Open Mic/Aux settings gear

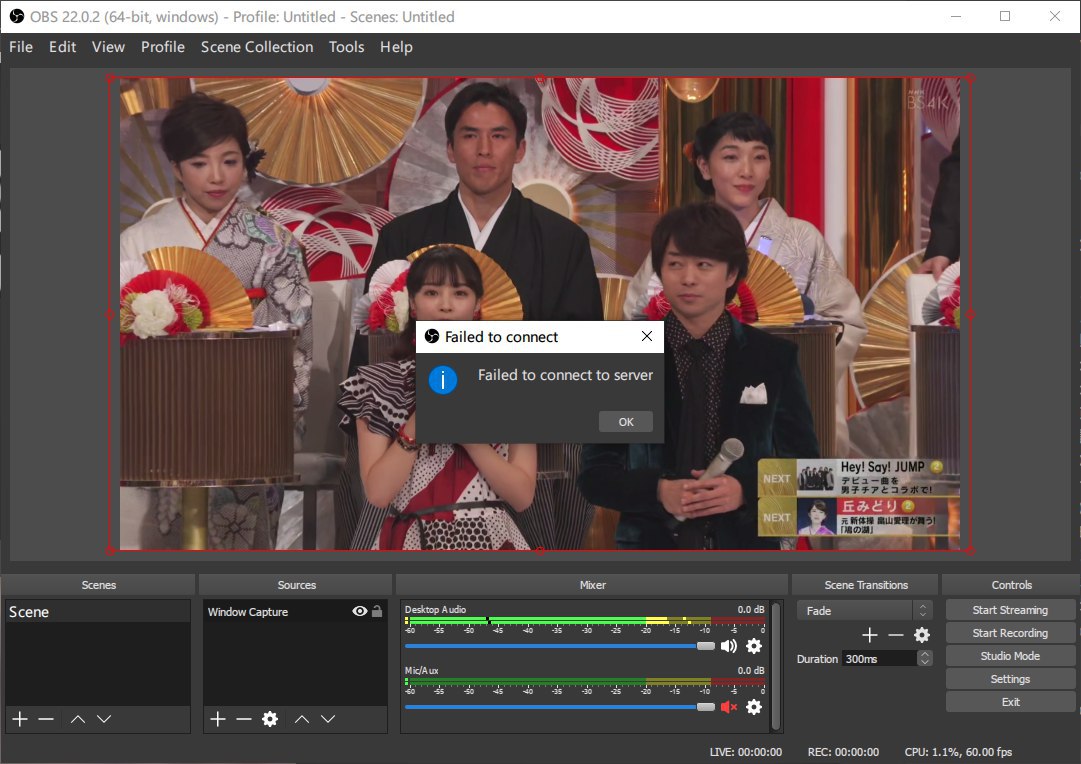[754, 707]
